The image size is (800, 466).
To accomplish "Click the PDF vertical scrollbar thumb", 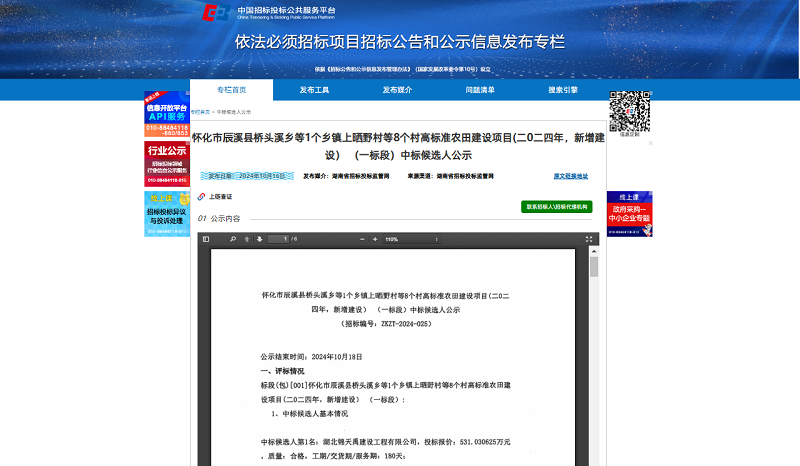I will click(x=594, y=267).
